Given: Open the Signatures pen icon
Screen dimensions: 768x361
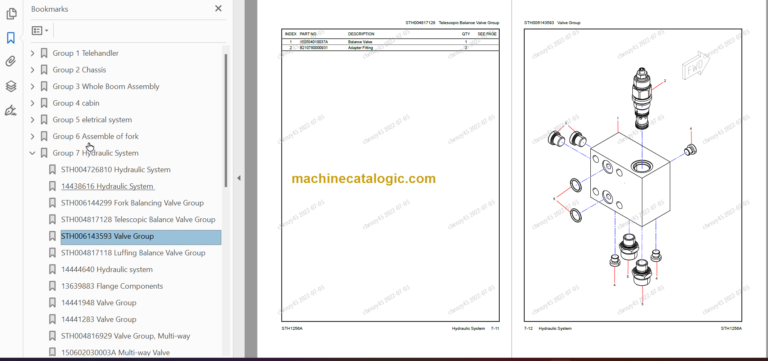Looking at the screenshot, I should coord(11,110).
